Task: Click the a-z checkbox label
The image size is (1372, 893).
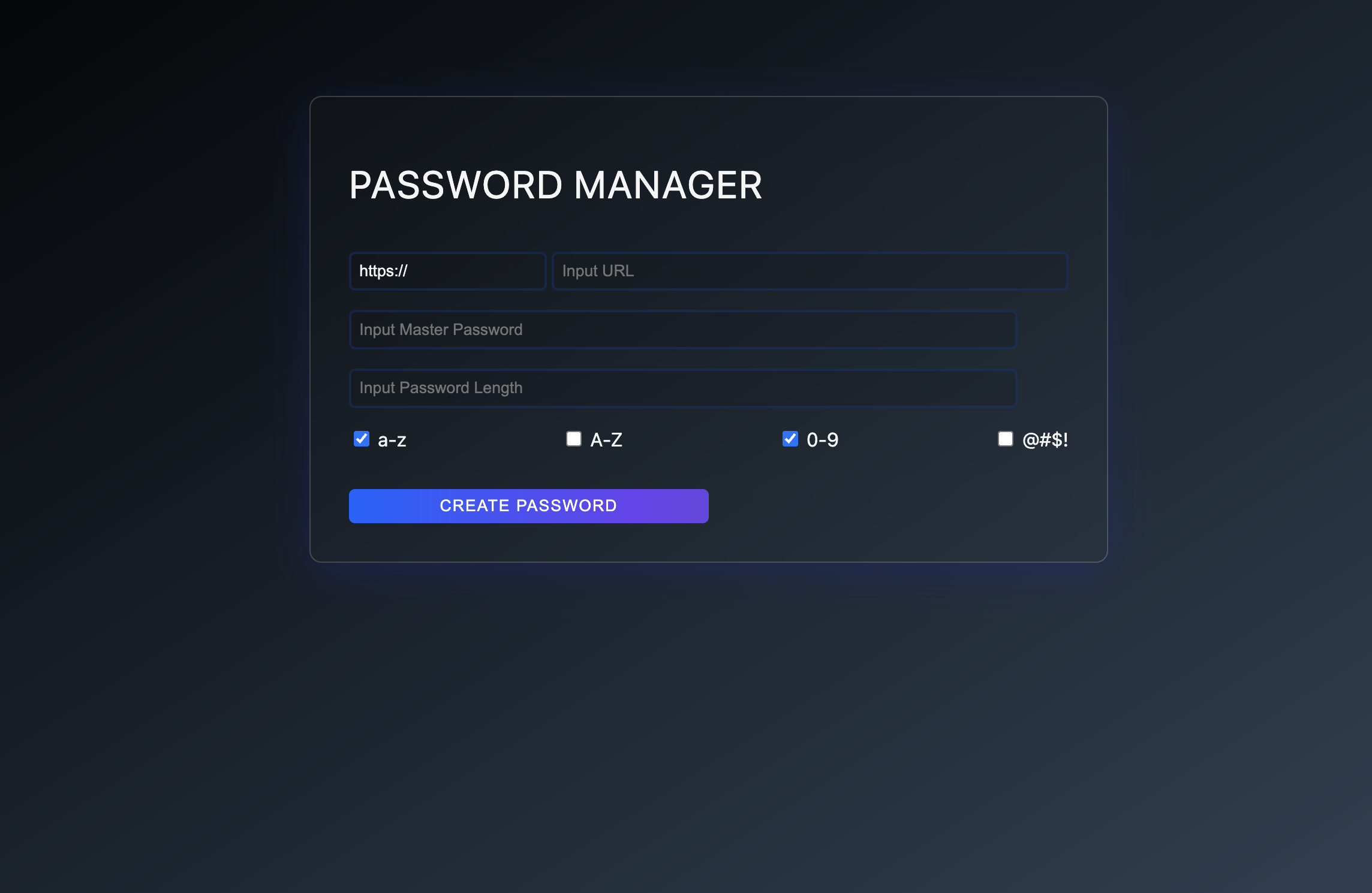Action: (391, 439)
